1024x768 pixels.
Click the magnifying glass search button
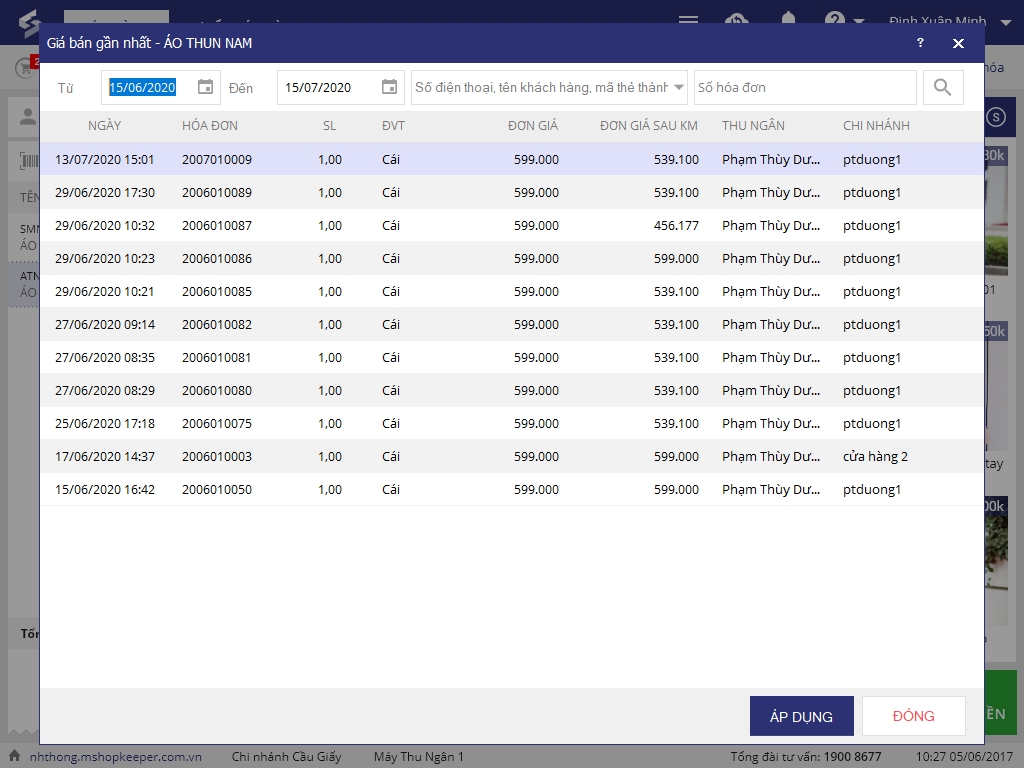[942, 87]
